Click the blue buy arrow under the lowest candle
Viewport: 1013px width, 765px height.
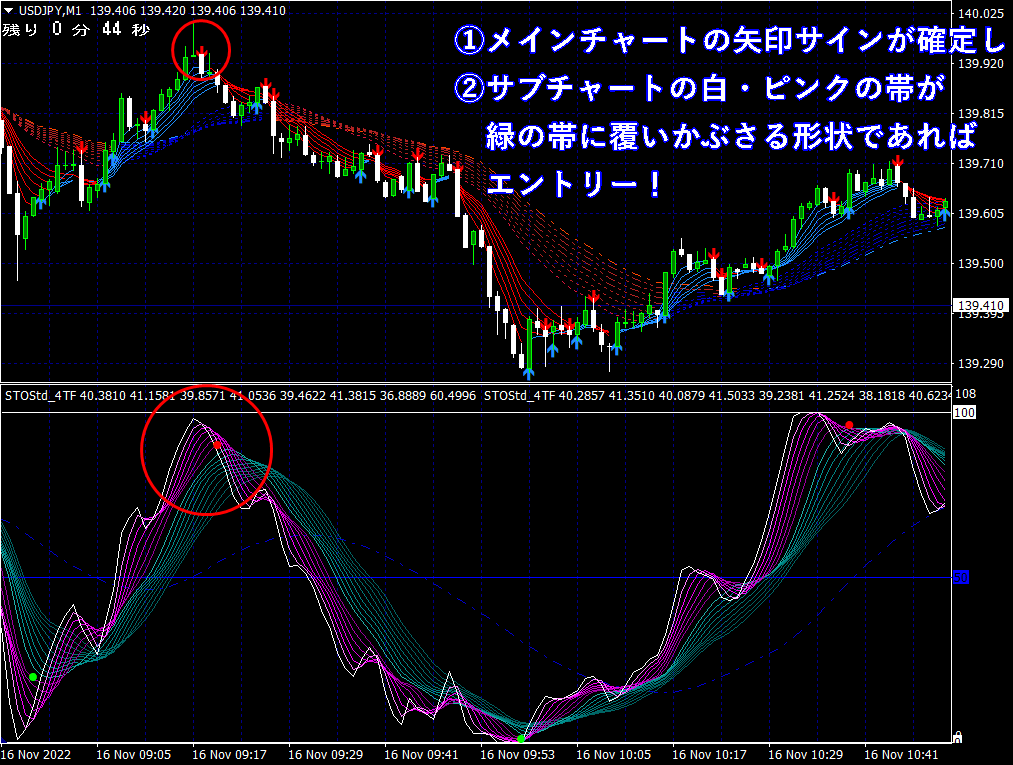[x=528, y=373]
